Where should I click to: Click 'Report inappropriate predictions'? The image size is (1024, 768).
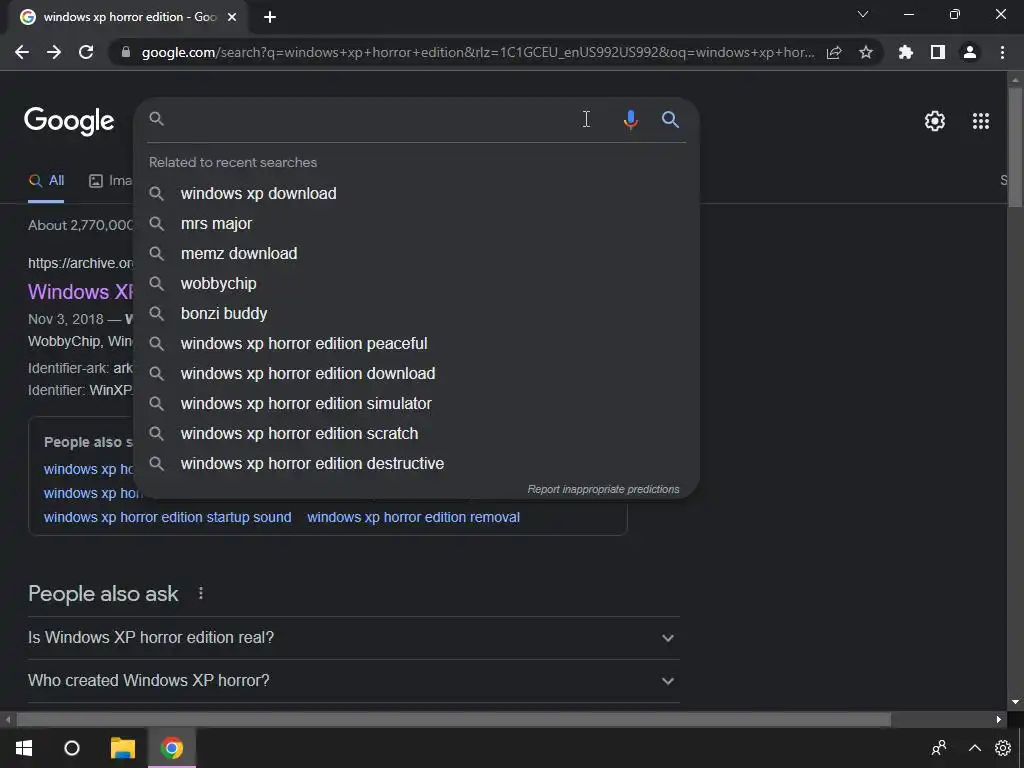coord(603,489)
